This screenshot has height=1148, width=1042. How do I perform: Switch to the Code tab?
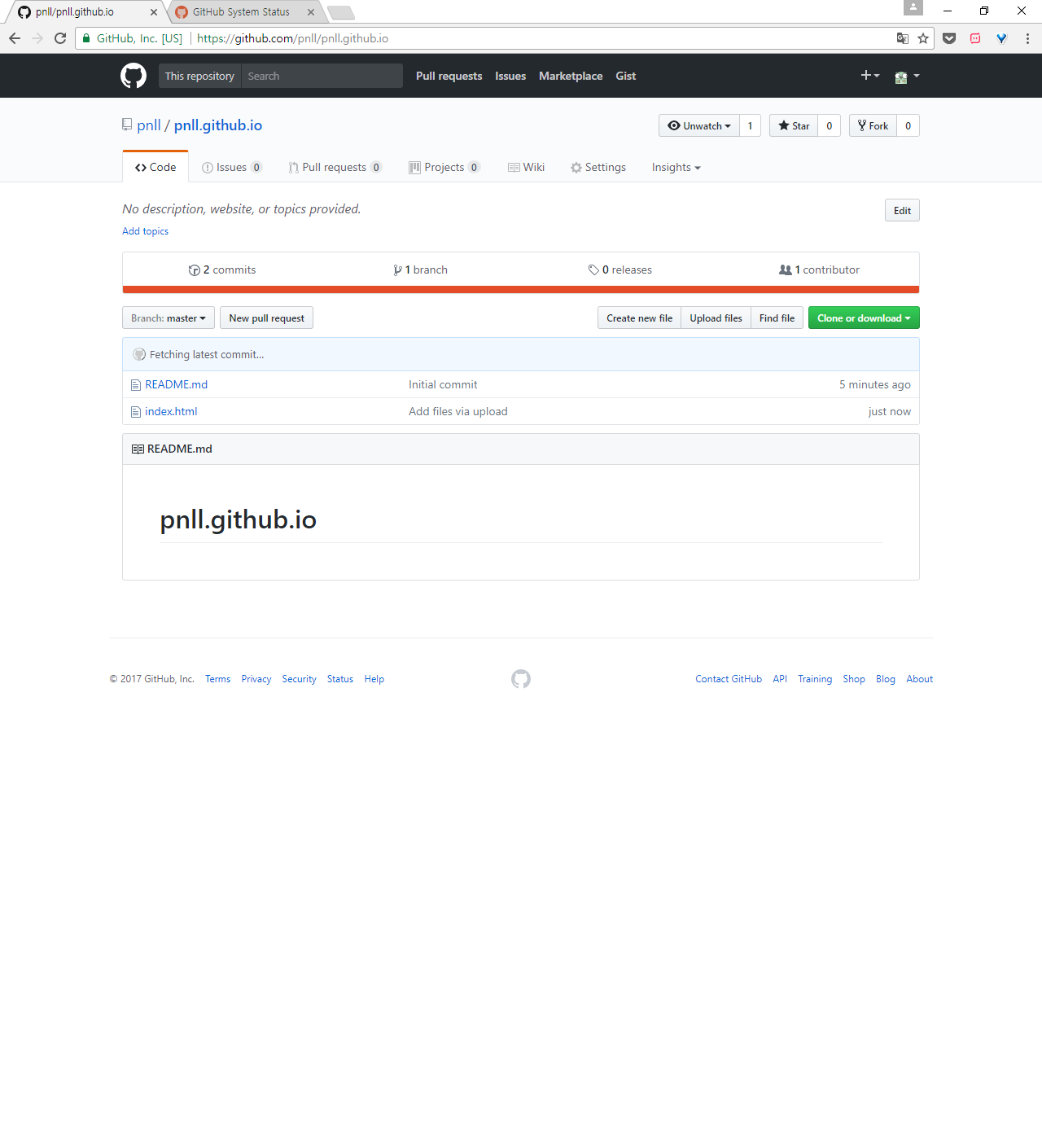point(155,167)
